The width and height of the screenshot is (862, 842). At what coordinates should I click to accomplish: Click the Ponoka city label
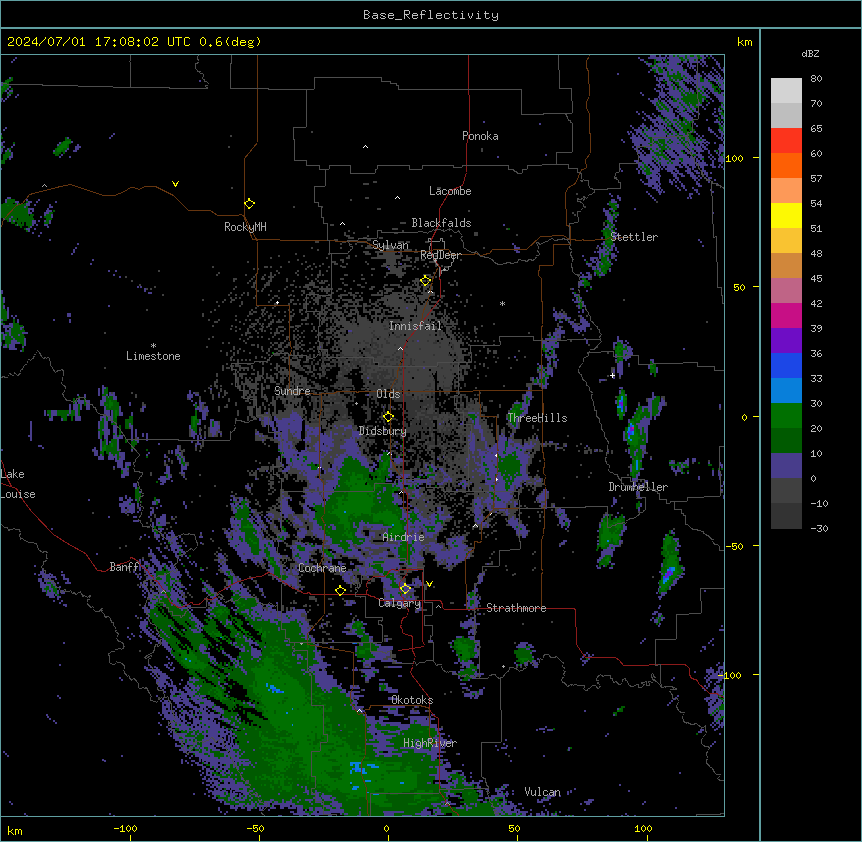[480, 136]
